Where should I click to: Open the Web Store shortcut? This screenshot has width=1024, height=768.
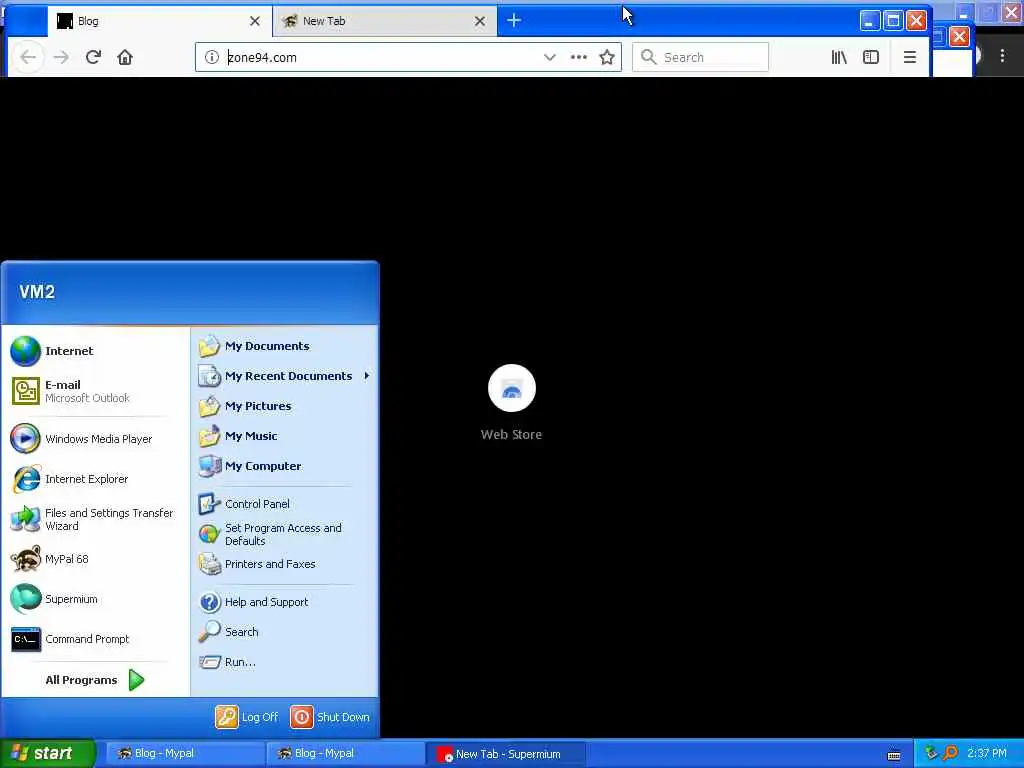(511, 402)
